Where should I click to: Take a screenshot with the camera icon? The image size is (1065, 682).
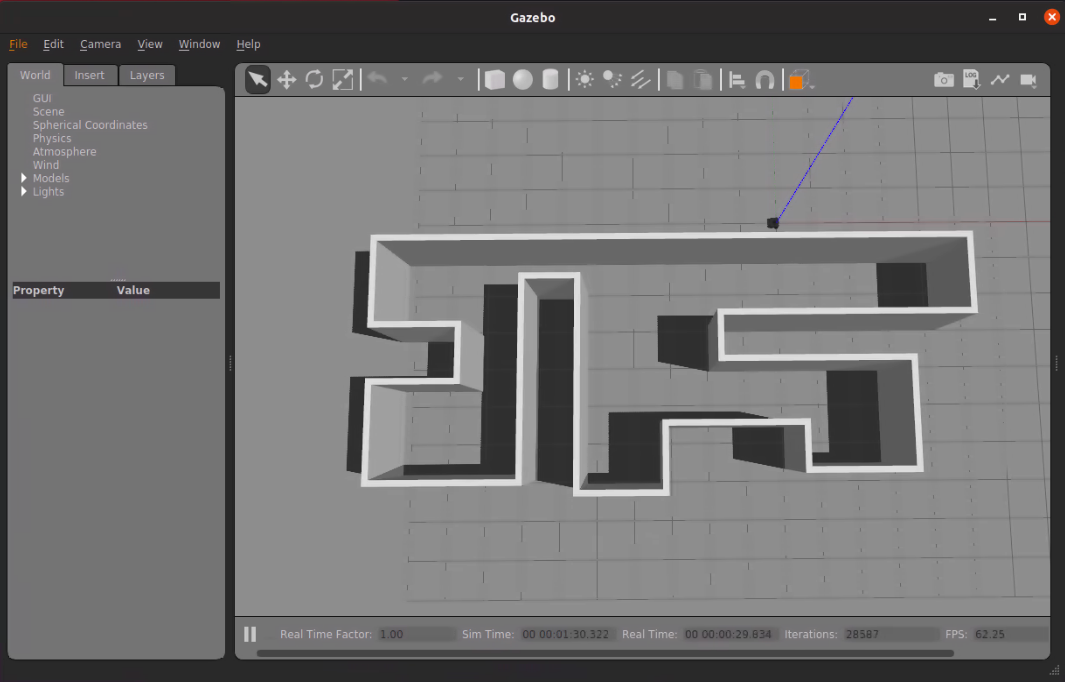[x=944, y=79]
